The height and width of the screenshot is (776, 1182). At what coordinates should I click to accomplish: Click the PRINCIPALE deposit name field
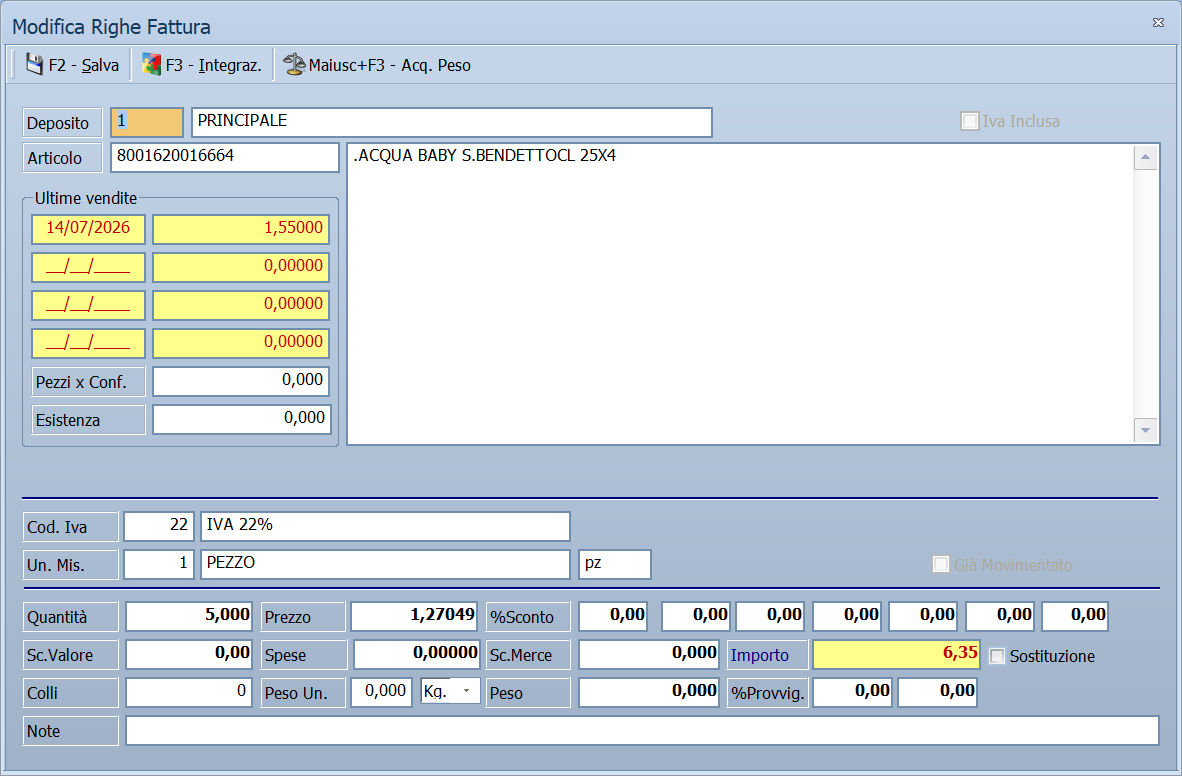452,122
